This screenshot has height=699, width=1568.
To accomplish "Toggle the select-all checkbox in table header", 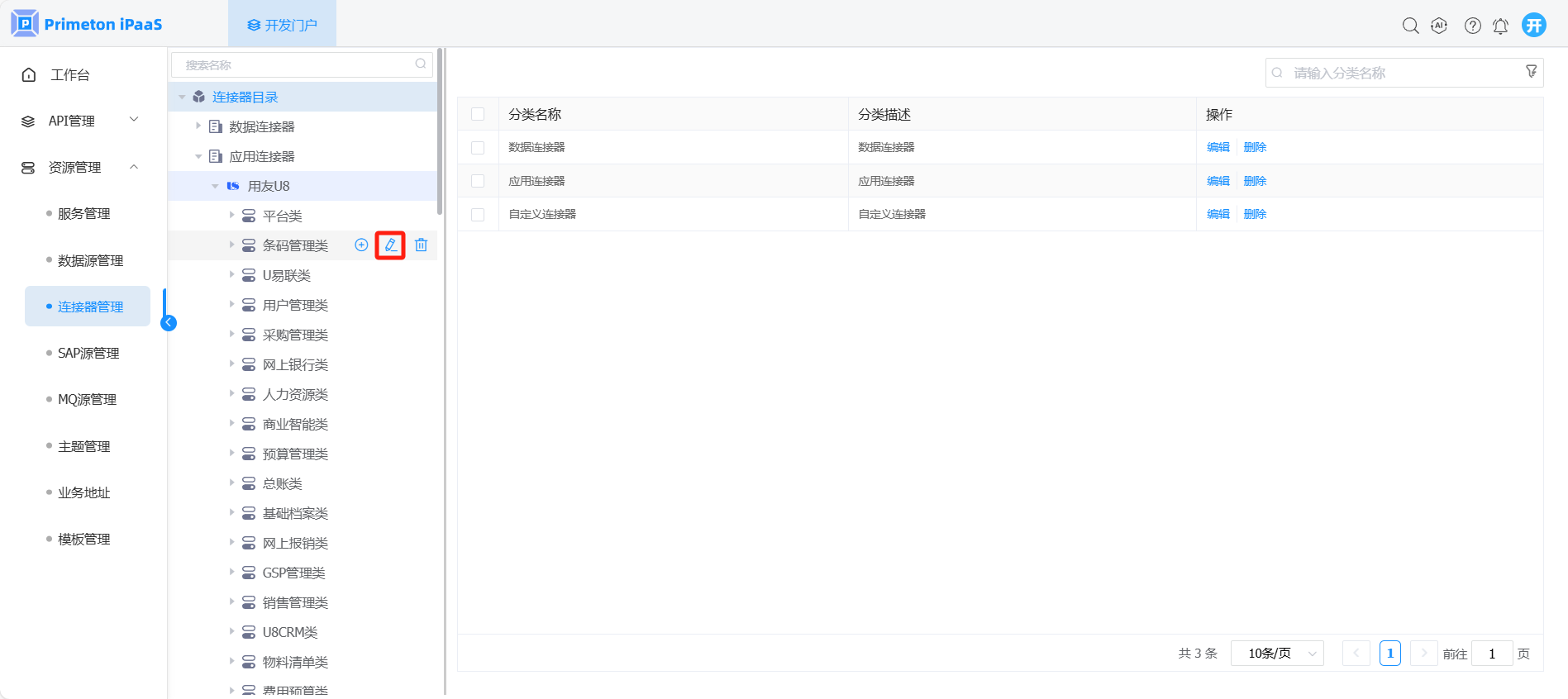I will [x=478, y=114].
